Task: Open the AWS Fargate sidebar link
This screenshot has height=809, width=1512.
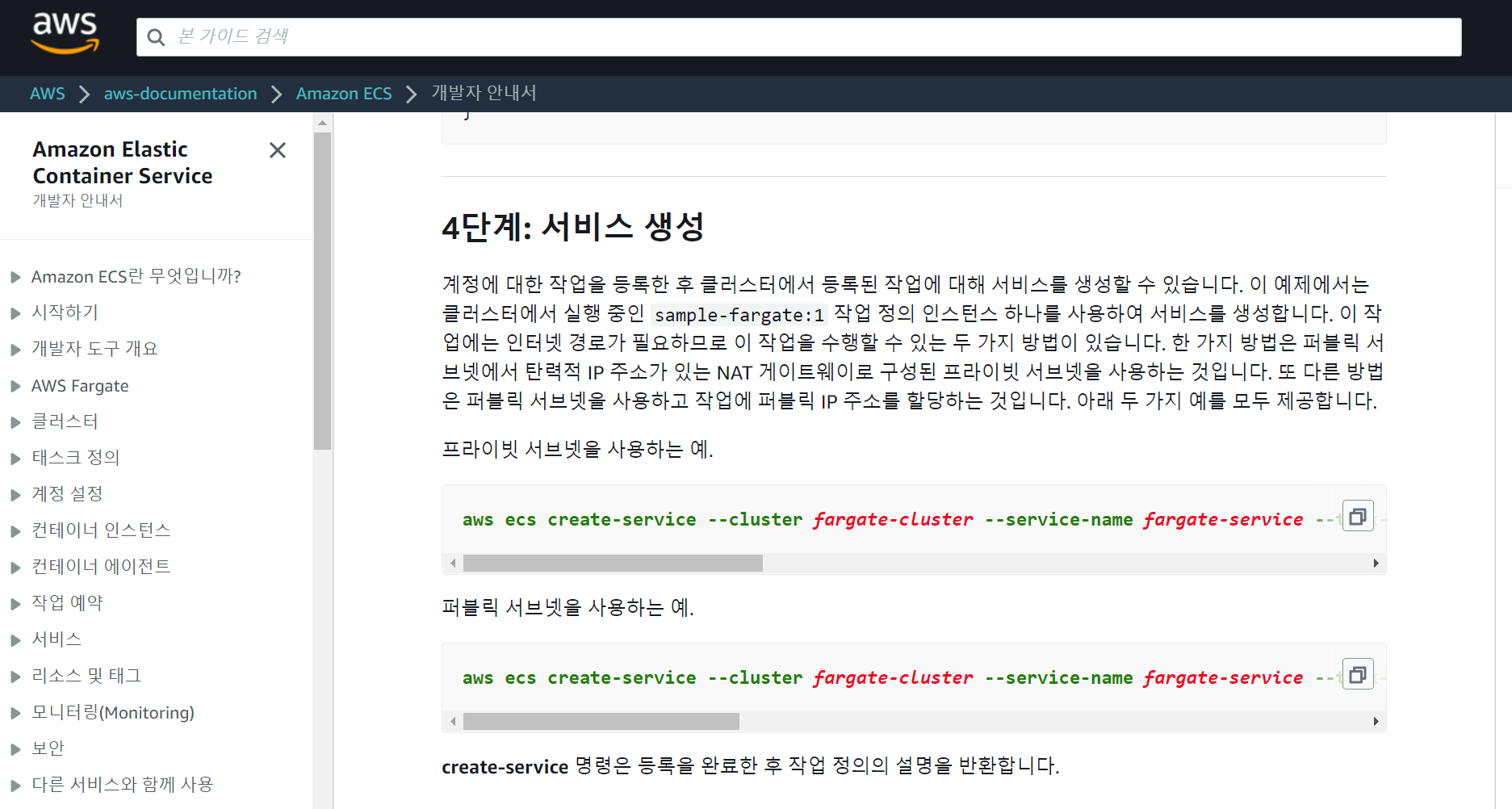Action: click(x=80, y=386)
